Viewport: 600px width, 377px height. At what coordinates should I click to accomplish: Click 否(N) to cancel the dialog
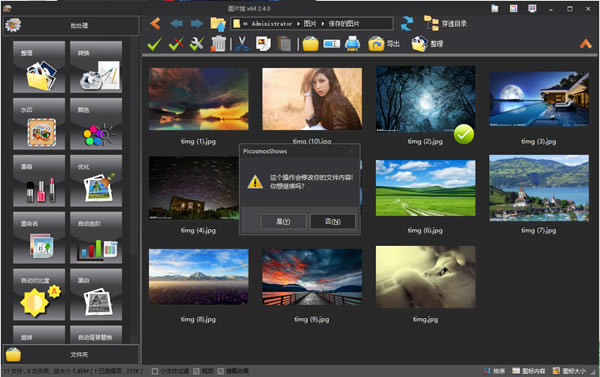click(x=333, y=221)
